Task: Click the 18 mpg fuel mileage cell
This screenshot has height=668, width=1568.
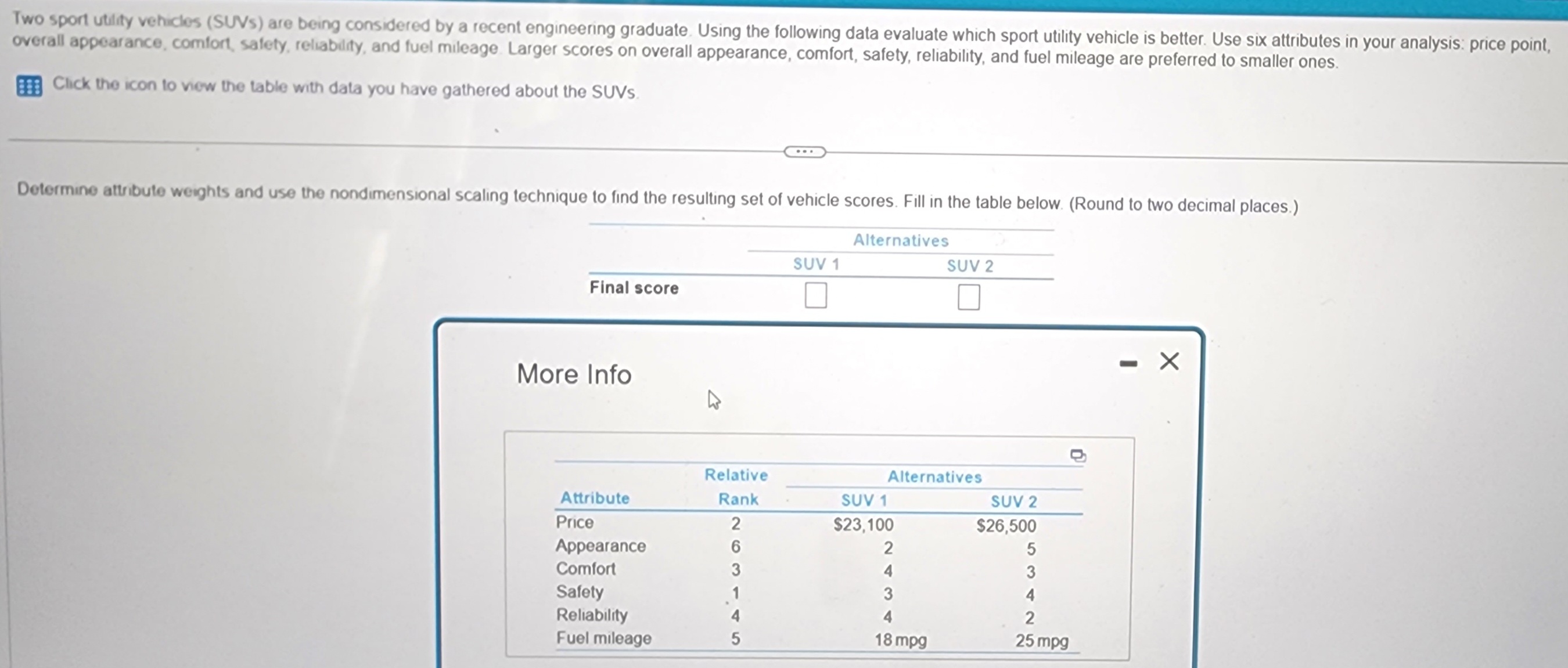Action: (x=900, y=640)
